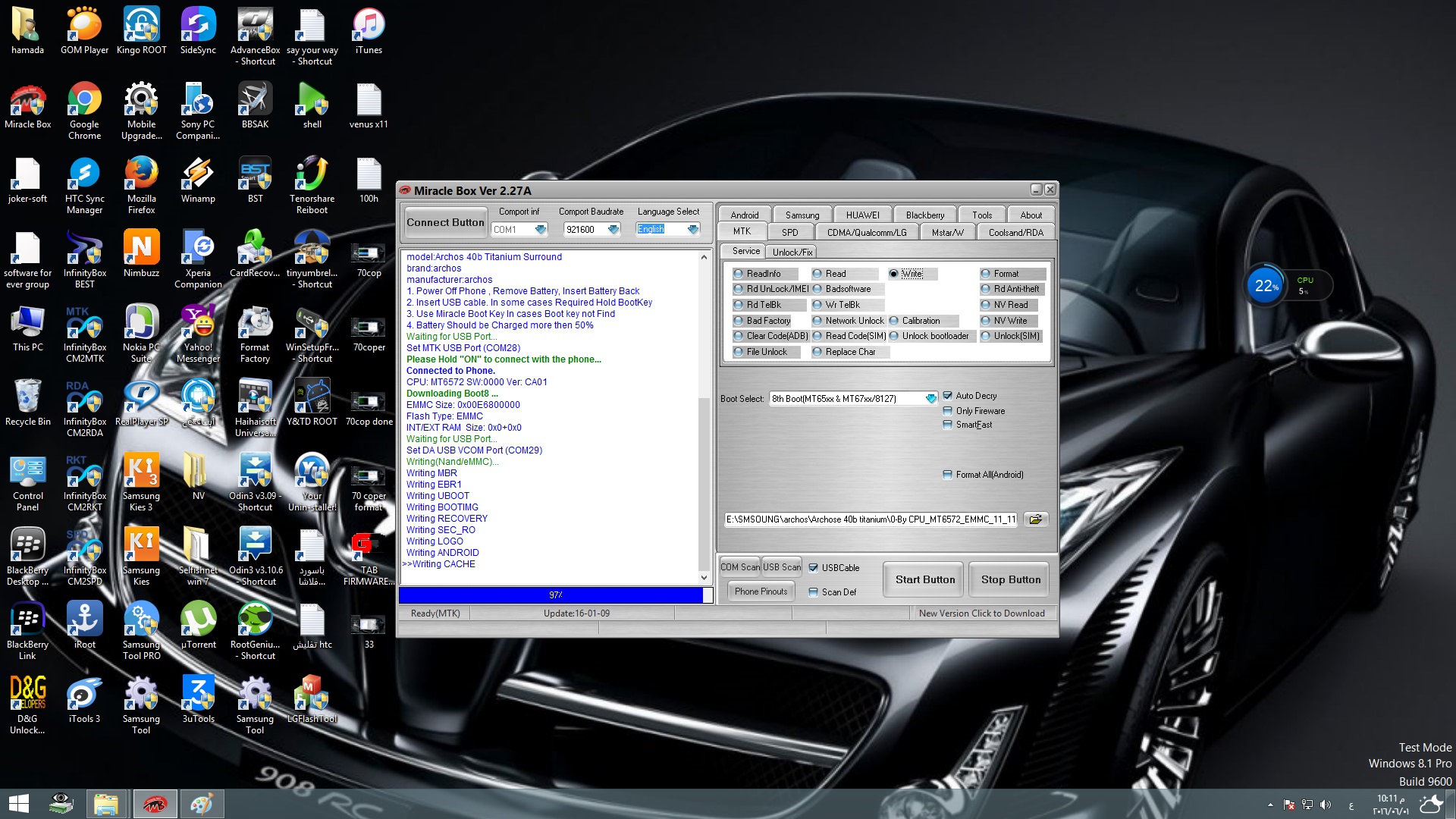This screenshot has width=1456, height=819.
Task: Open the SPD tab
Action: coord(790,233)
